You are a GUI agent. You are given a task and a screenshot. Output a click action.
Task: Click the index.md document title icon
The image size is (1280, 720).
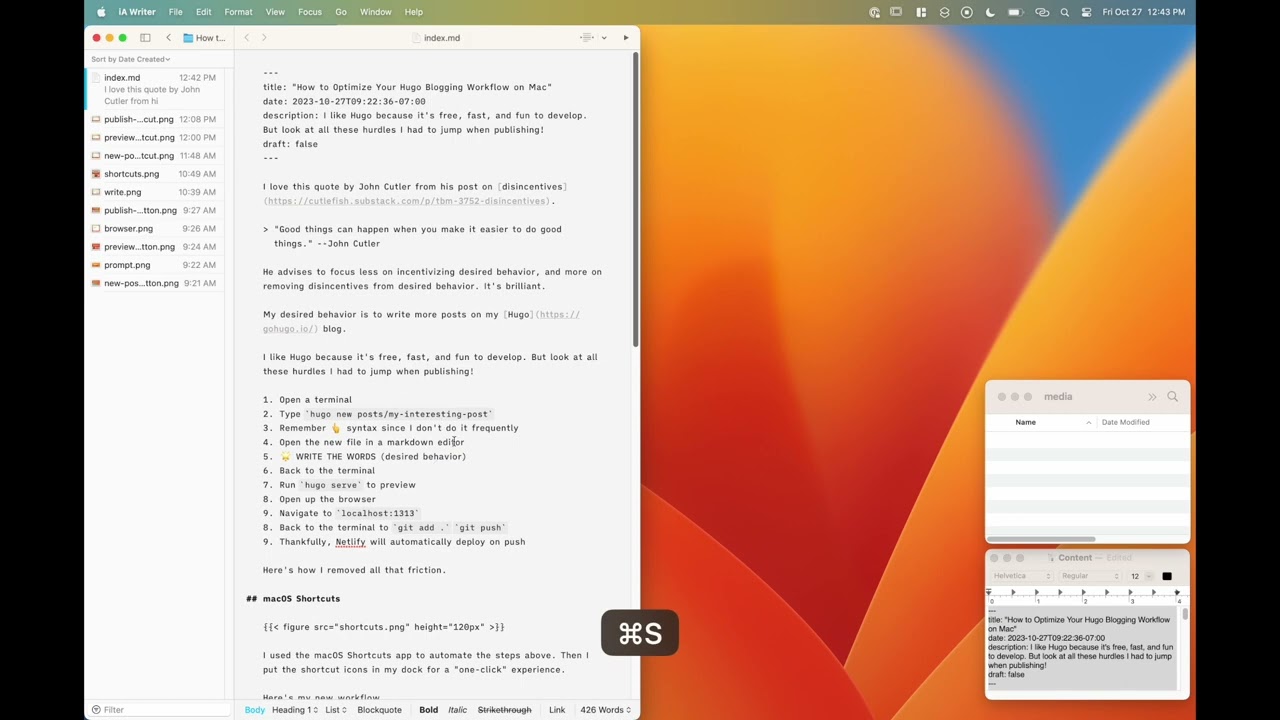(416, 38)
